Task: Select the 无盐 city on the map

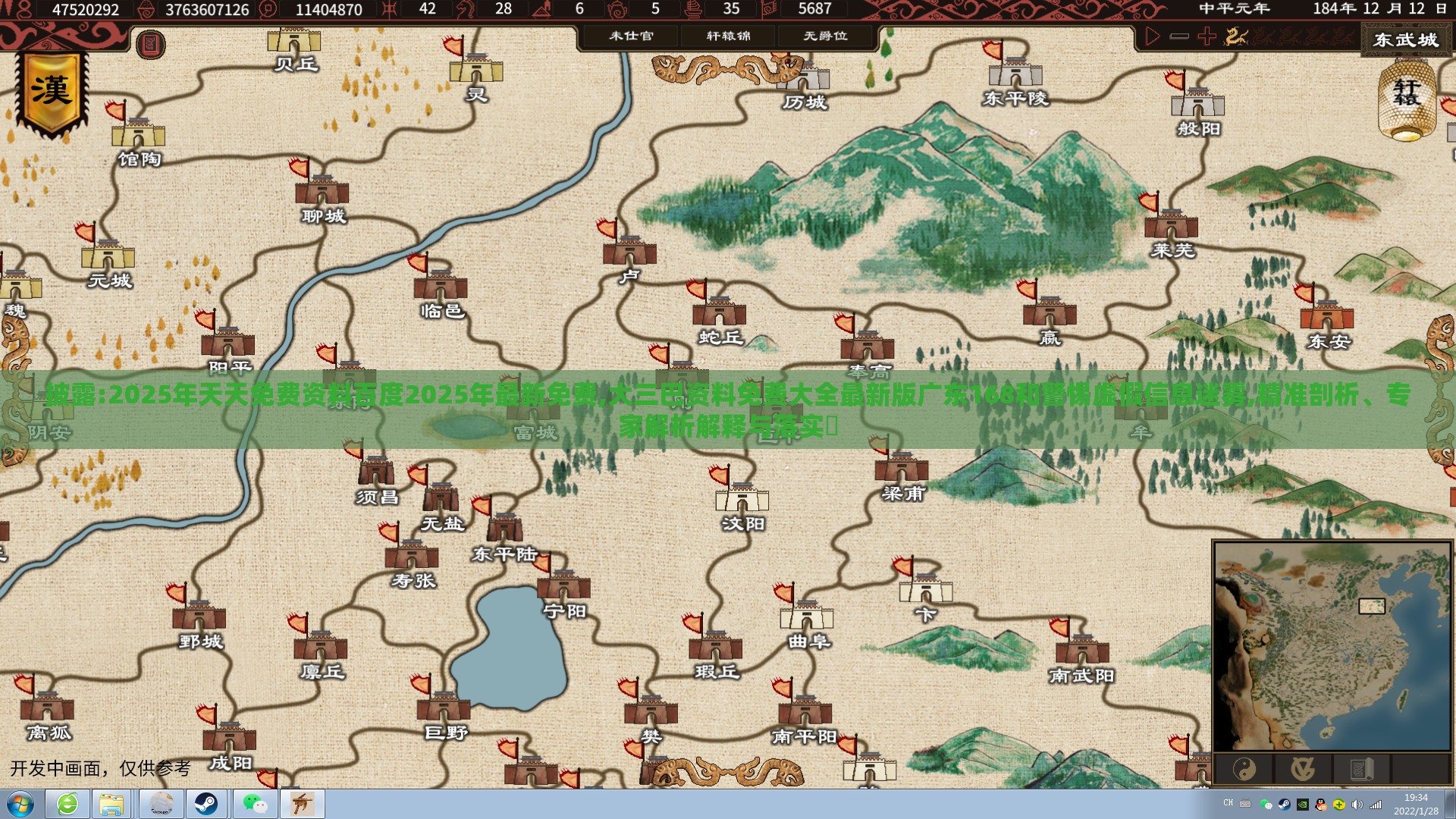Action: coord(441,497)
